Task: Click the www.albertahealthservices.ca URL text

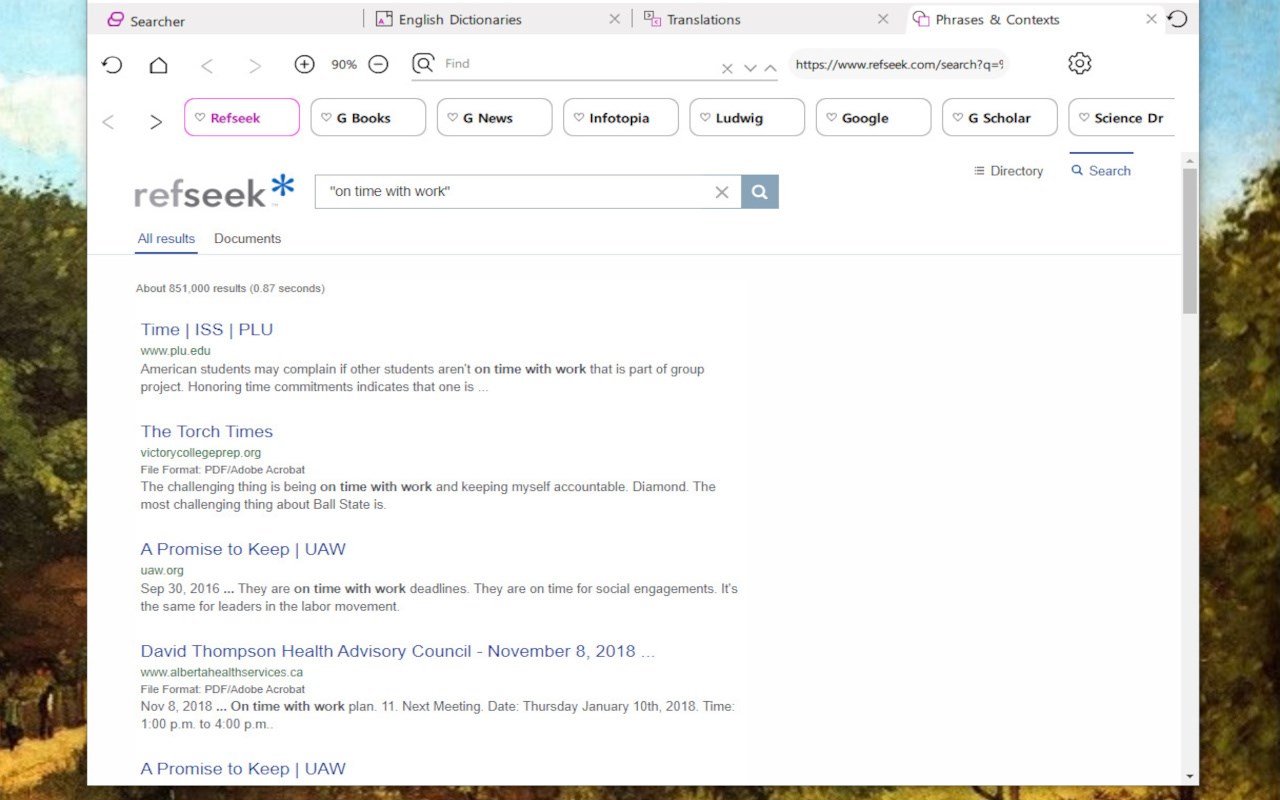Action: tap(221, 673)
